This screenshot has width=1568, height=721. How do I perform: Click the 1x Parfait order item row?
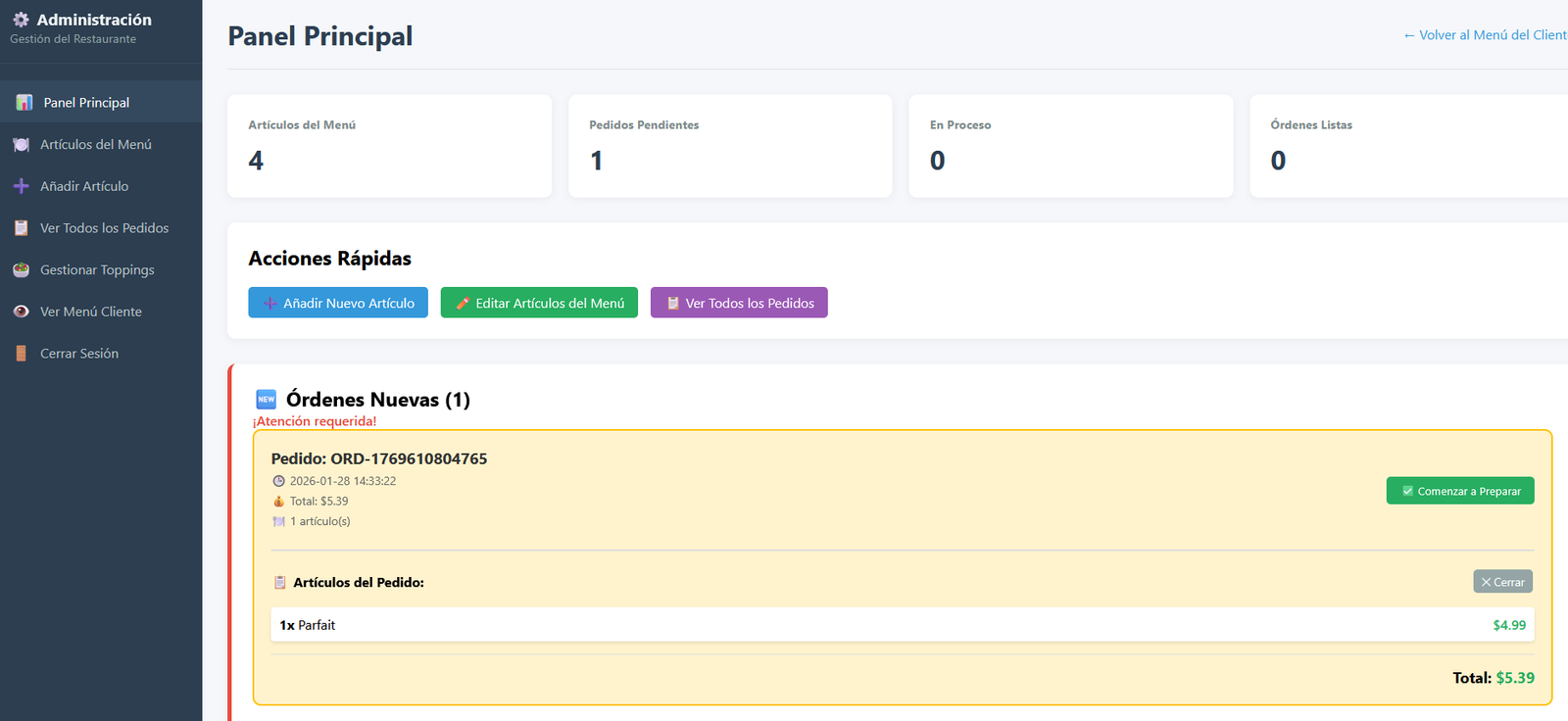903,625
